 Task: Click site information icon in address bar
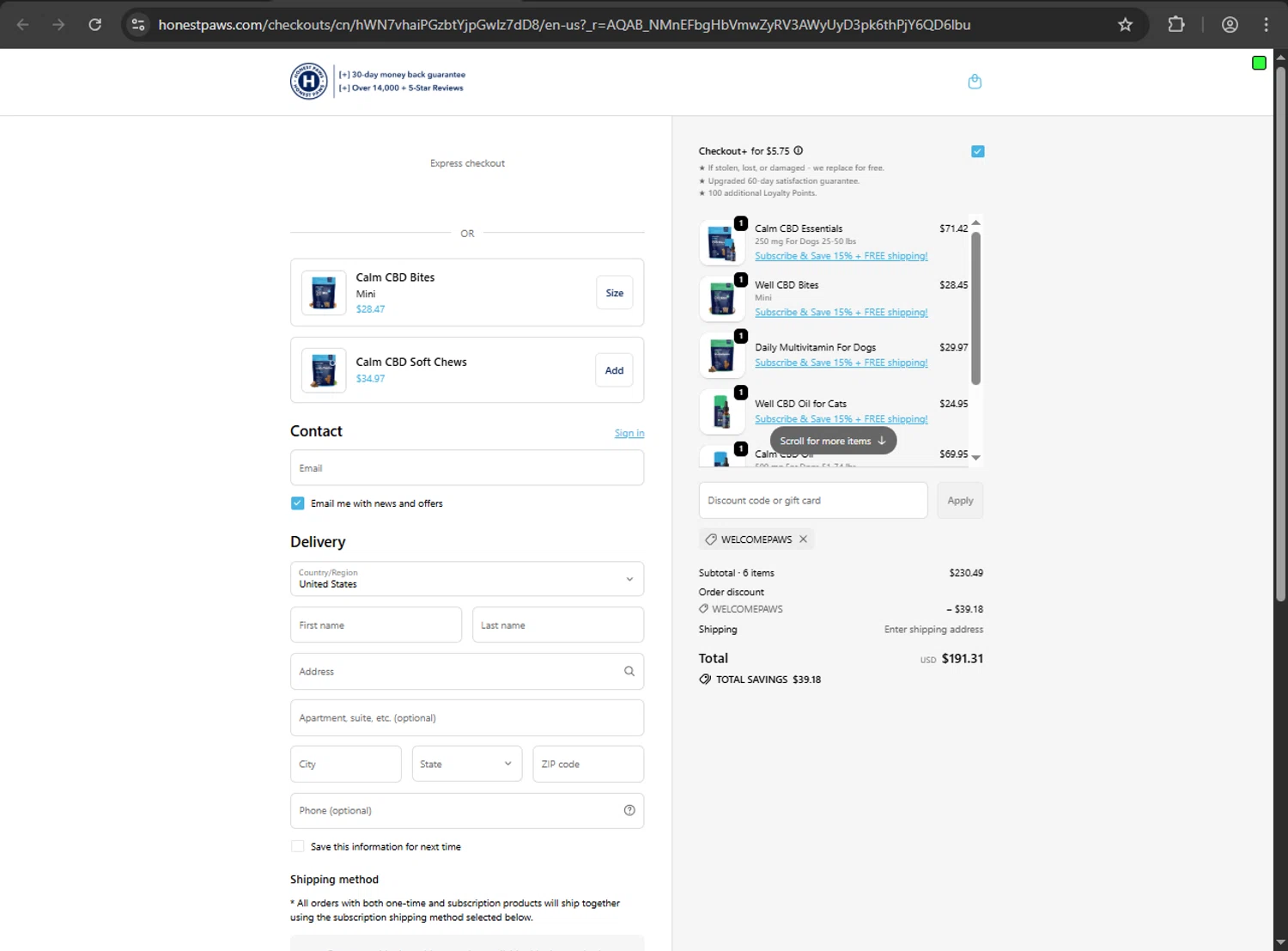pyautogui.click(x=138, y=24)
